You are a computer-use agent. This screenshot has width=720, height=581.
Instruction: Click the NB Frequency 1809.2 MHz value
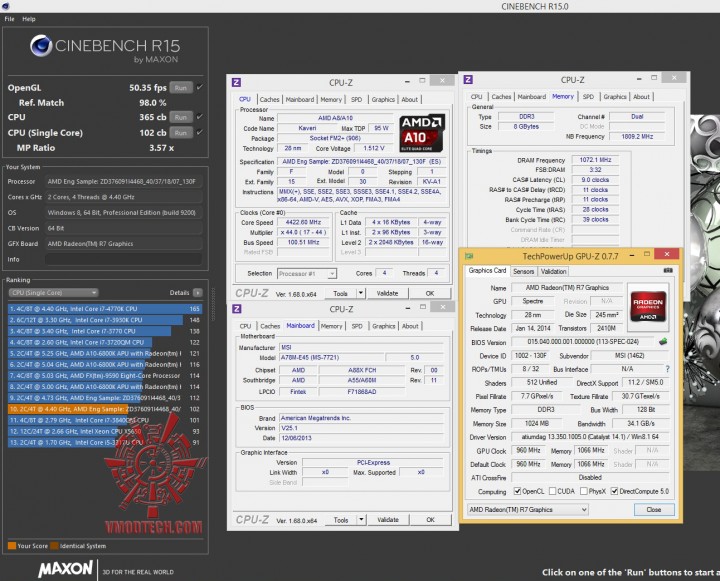637,136
